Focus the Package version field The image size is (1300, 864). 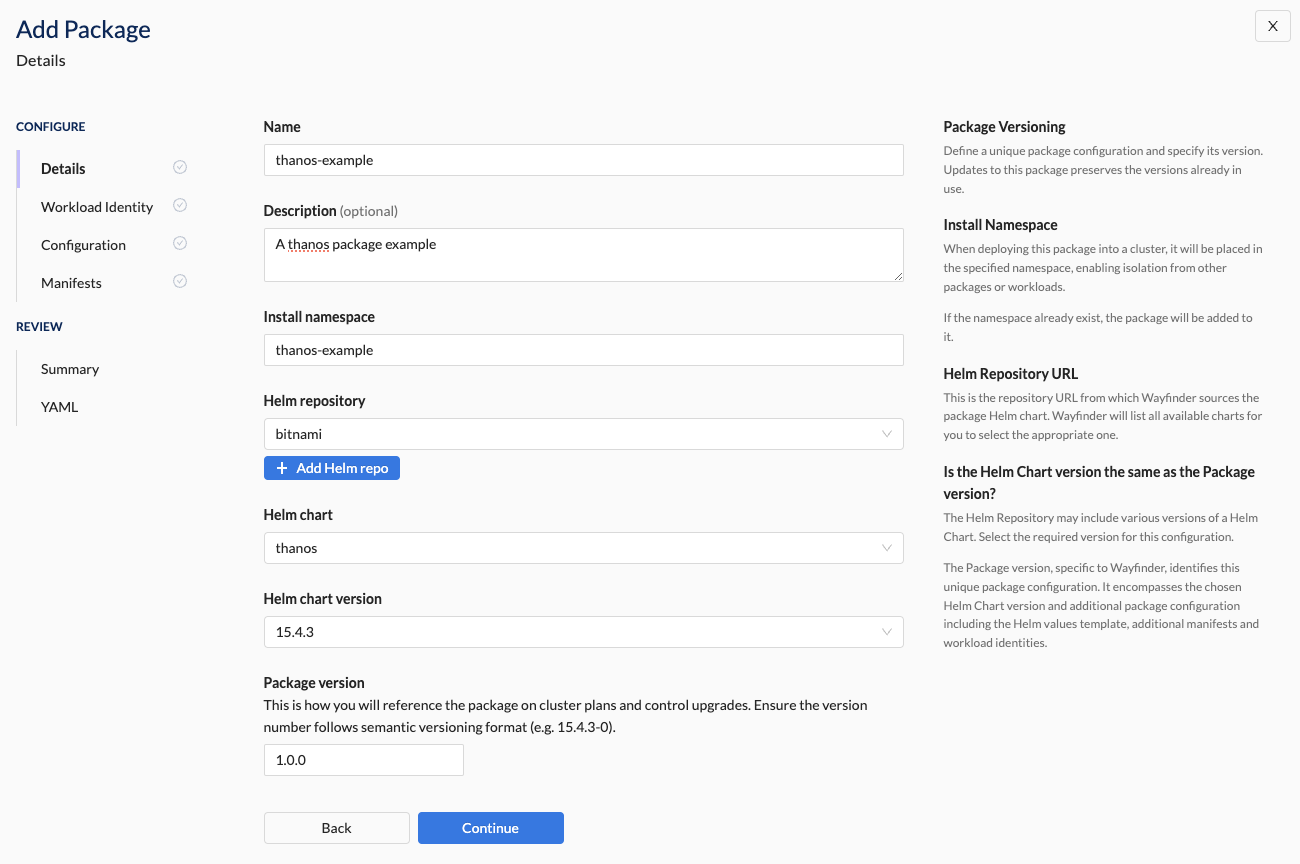pos(364,760)
